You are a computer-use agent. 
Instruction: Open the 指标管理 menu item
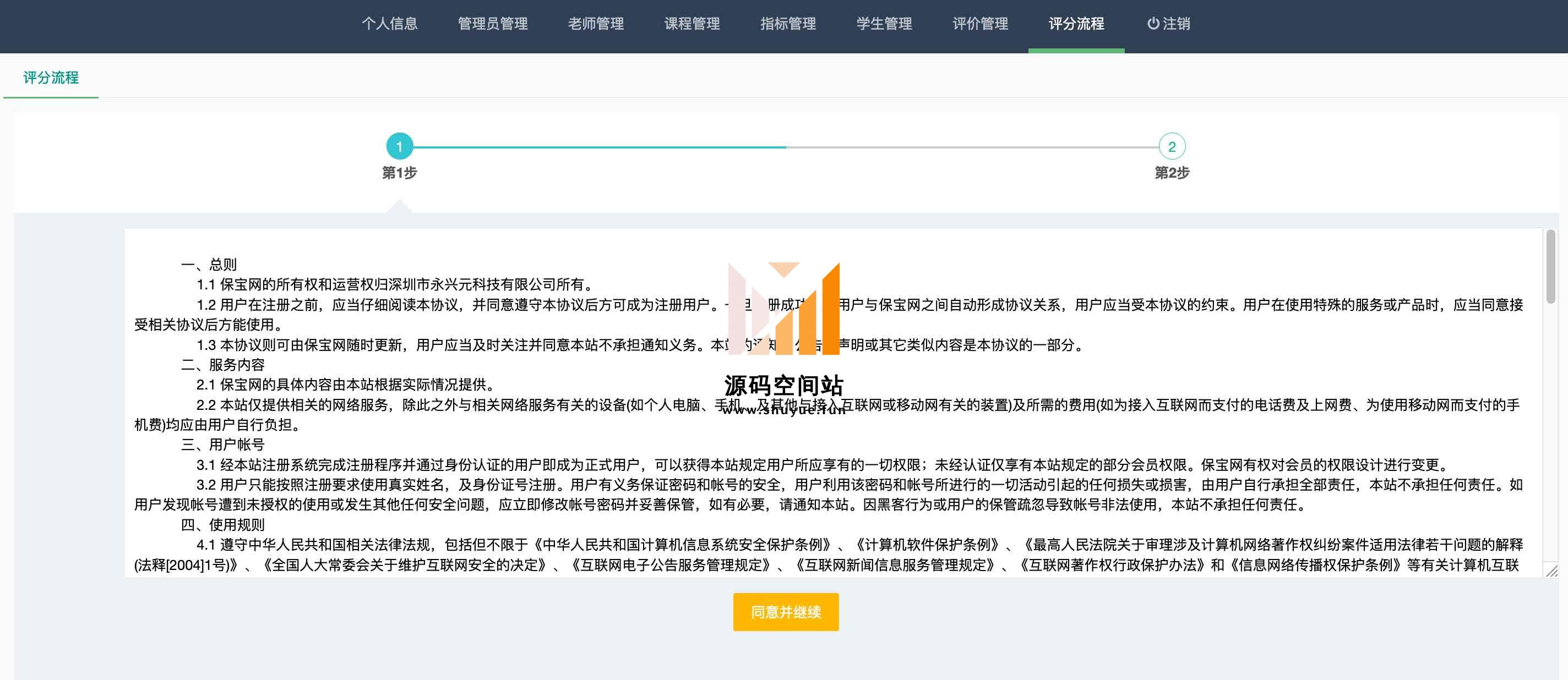[788, 24]
